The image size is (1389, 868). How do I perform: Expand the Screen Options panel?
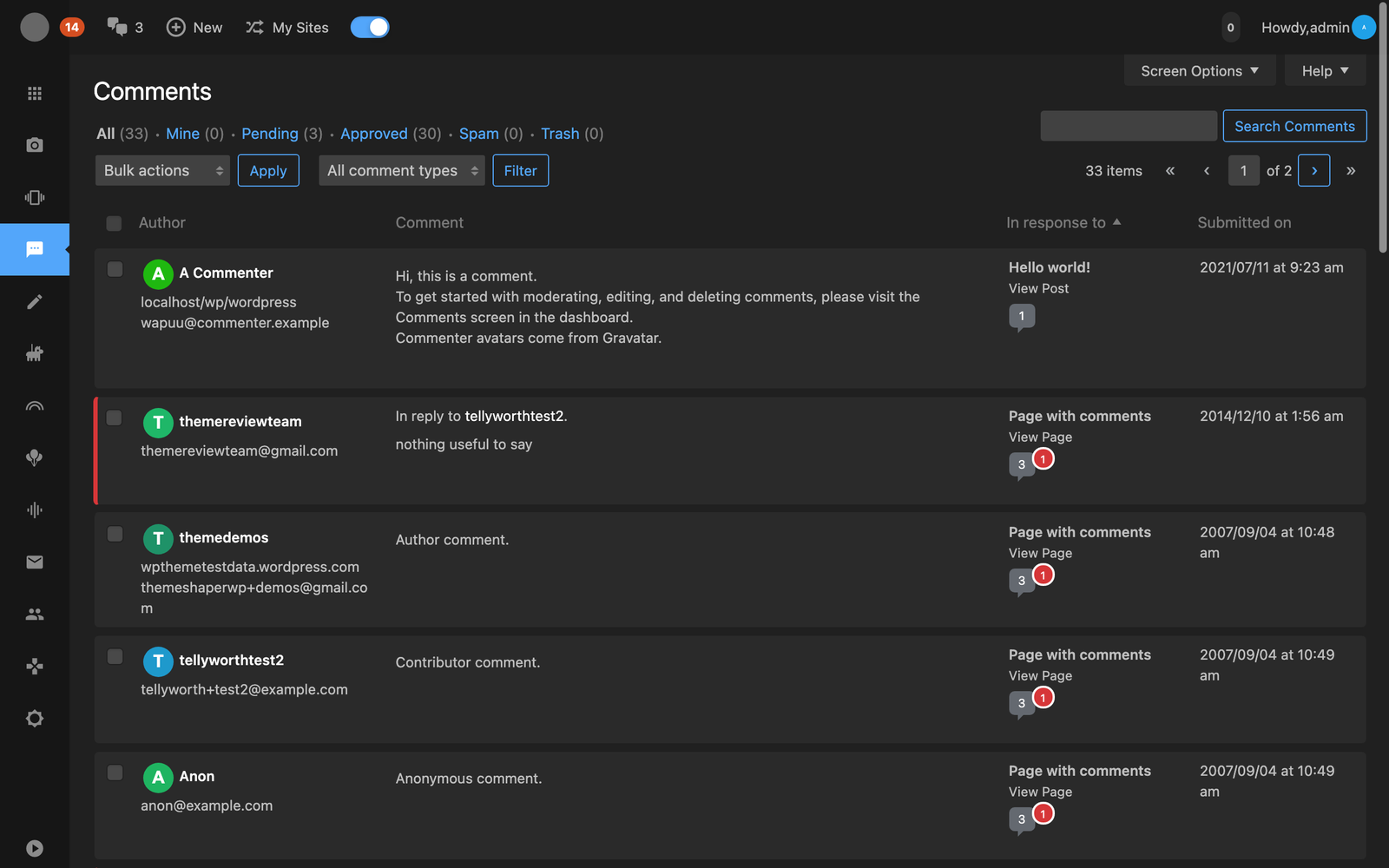tap(1199, 71)
